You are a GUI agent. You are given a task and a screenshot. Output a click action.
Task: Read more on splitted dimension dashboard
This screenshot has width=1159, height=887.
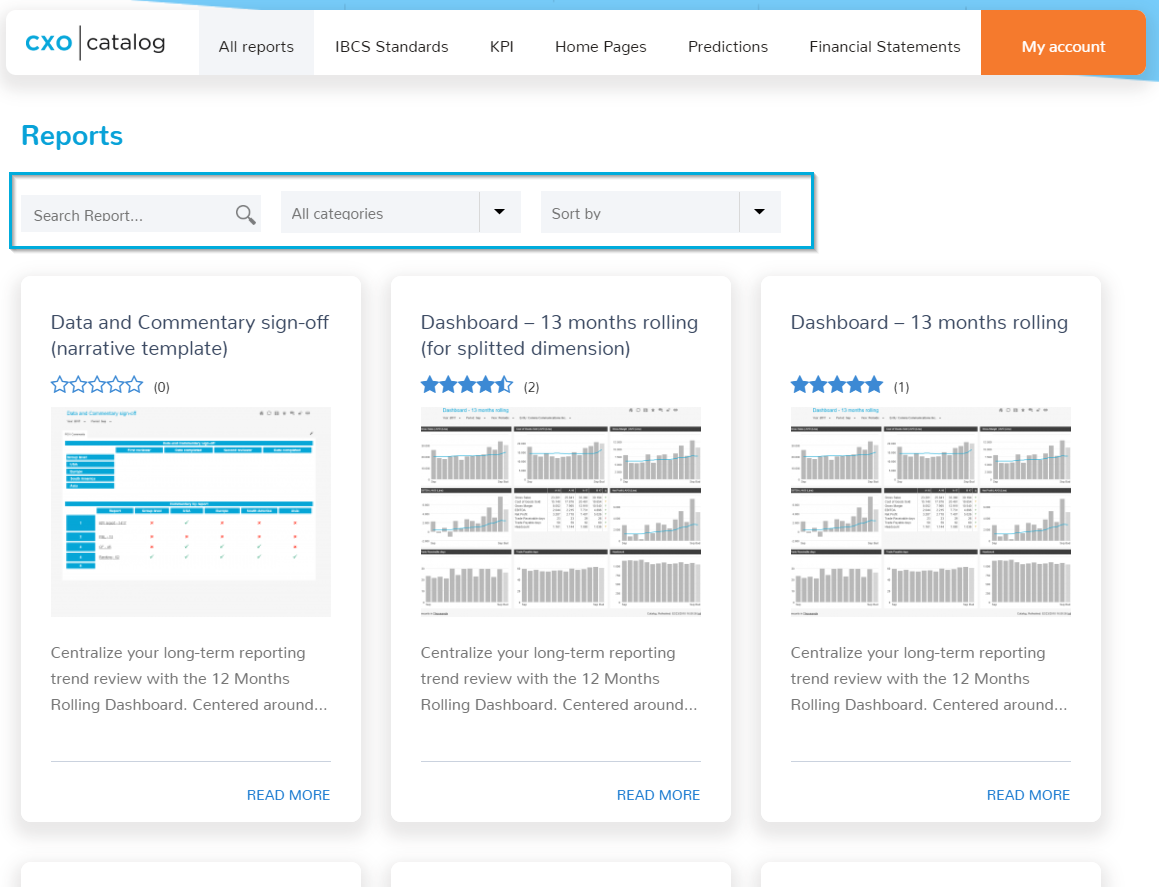659,795
